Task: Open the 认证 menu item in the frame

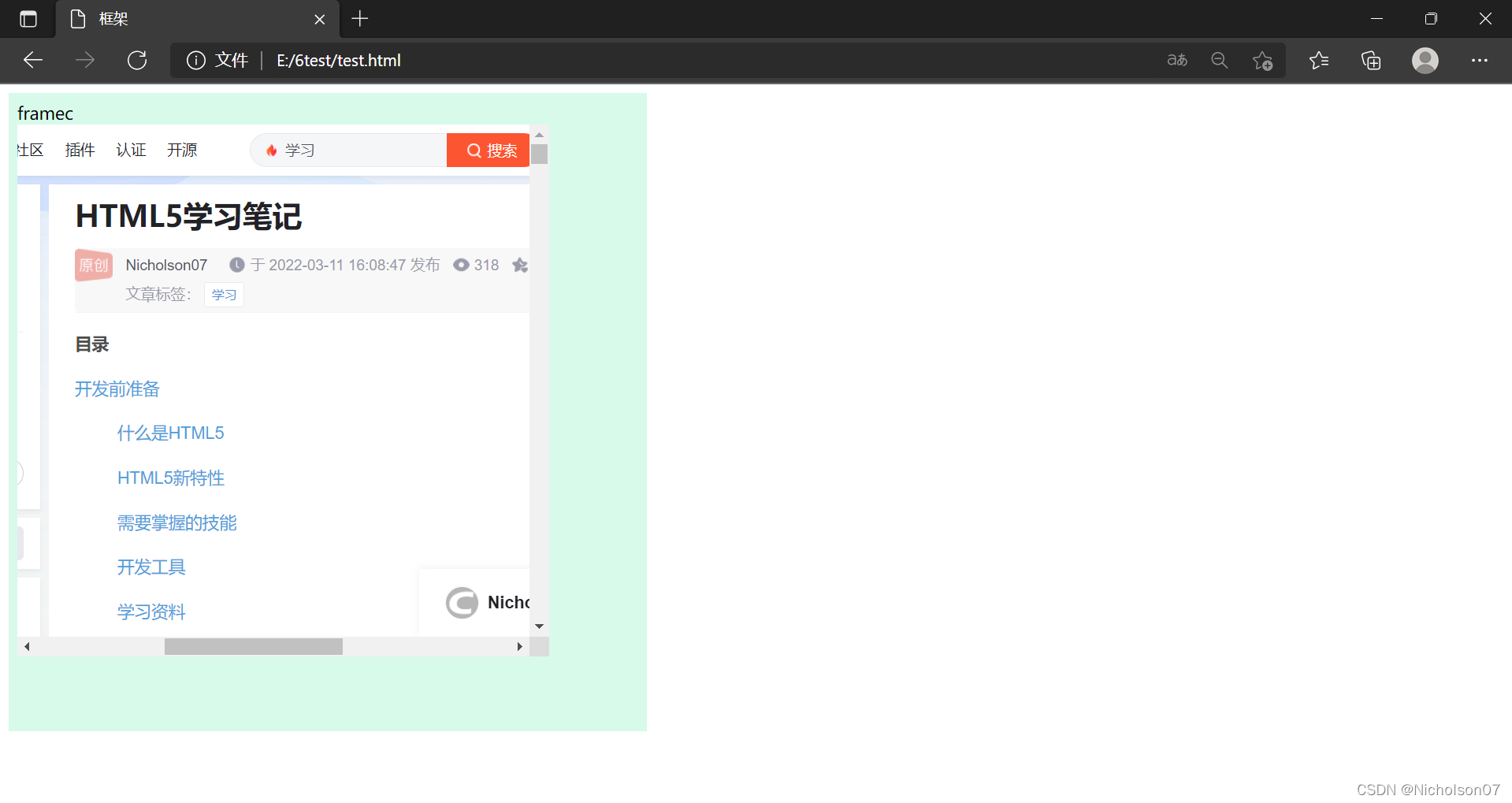Action: pos(131,150)
